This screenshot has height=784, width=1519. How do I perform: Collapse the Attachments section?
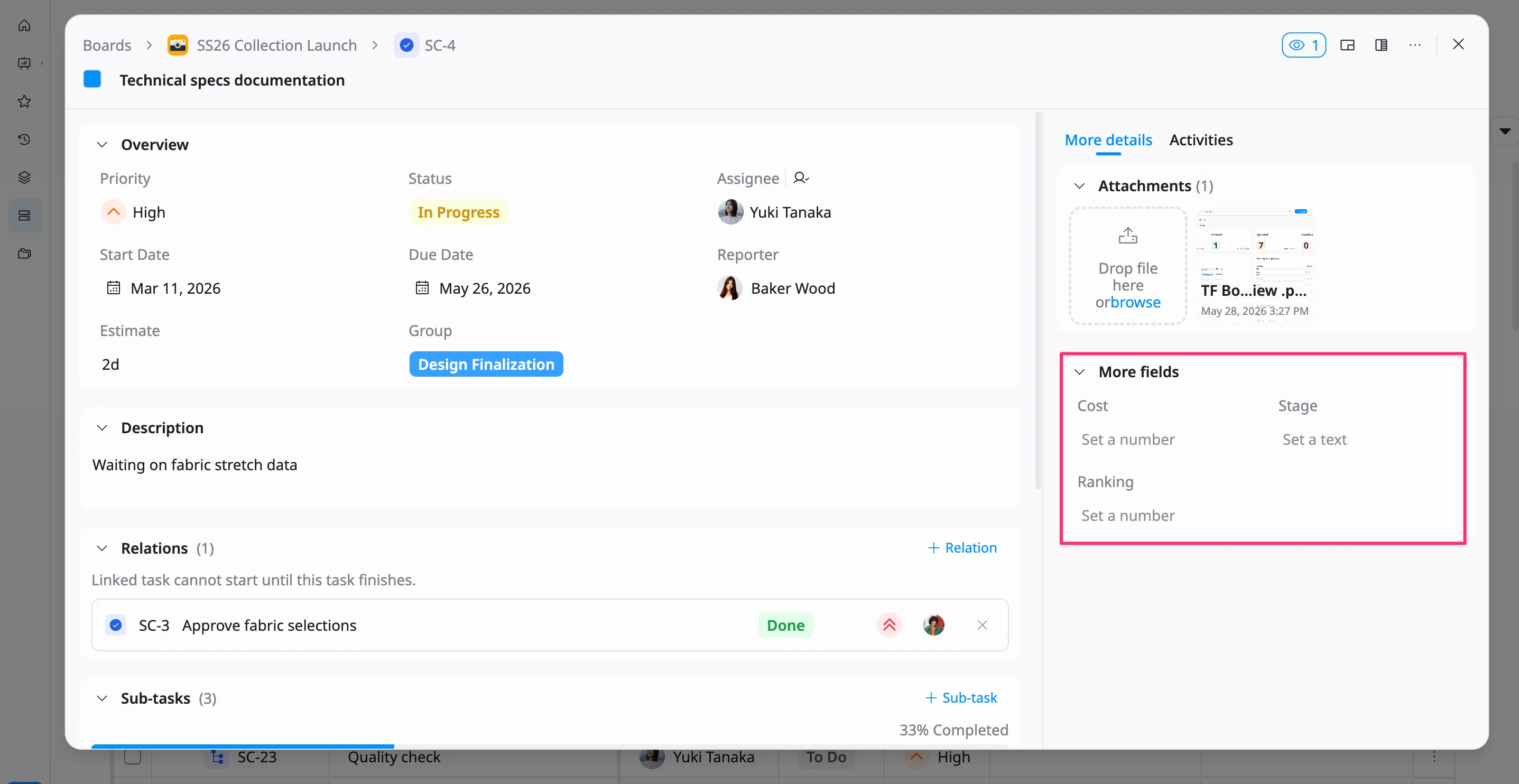pos(1079,185)
